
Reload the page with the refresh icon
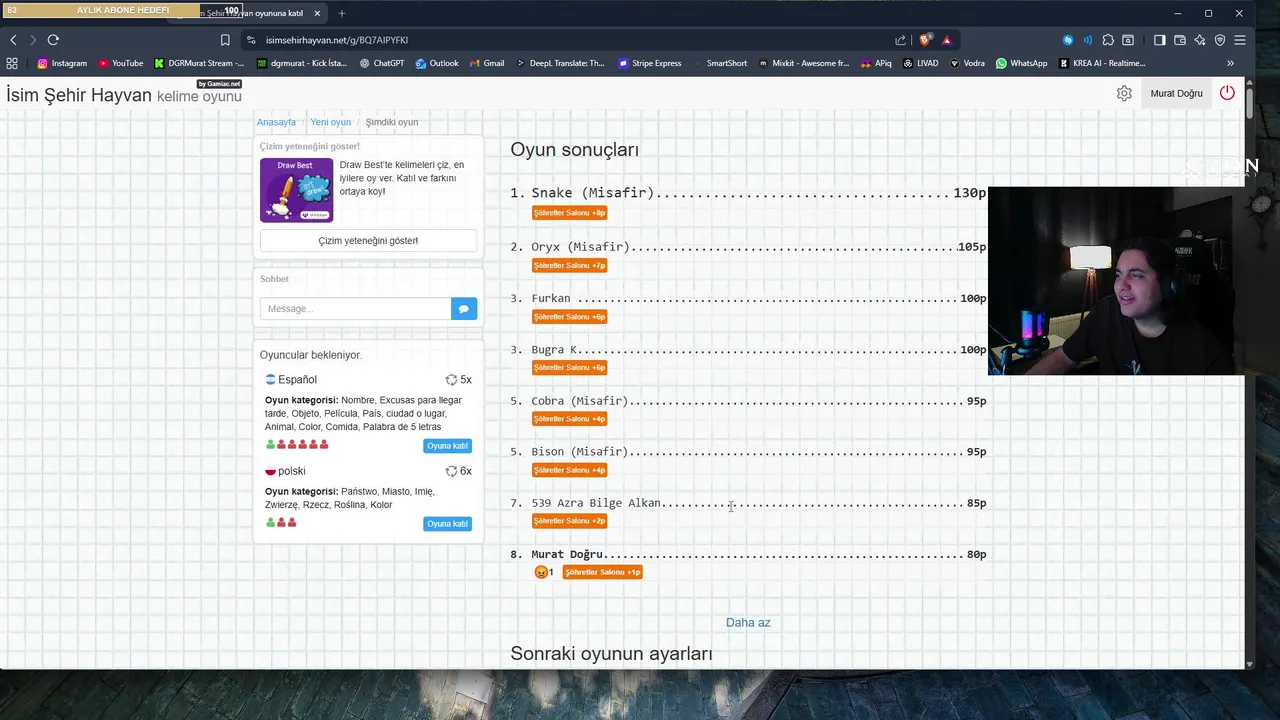pyautogui.click(x=53, y=40)
